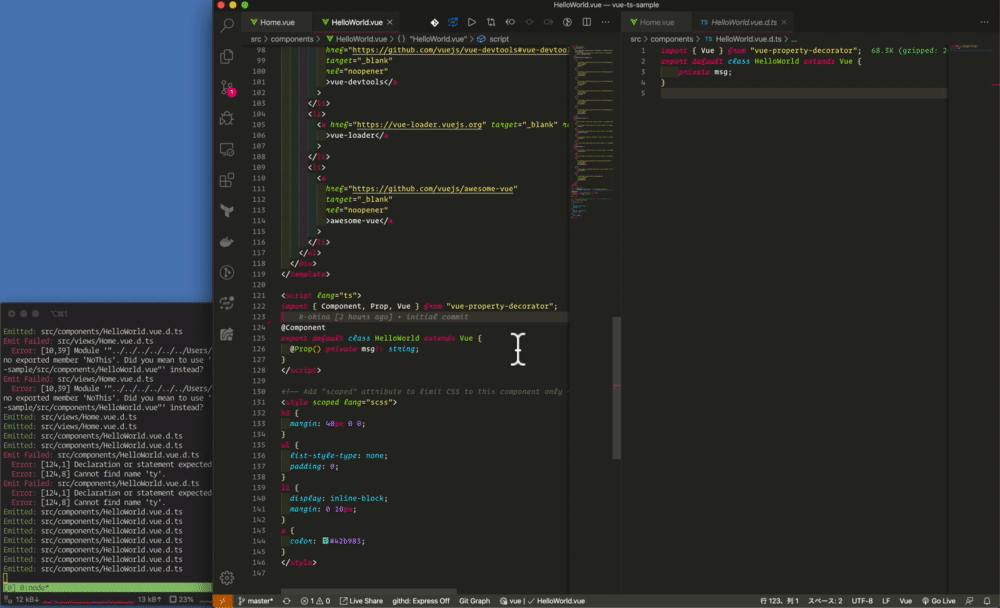Open the vue-loader.vuejs.org link in code
The height and width of the screenshot is (608, 1000).
pos(417,124)
